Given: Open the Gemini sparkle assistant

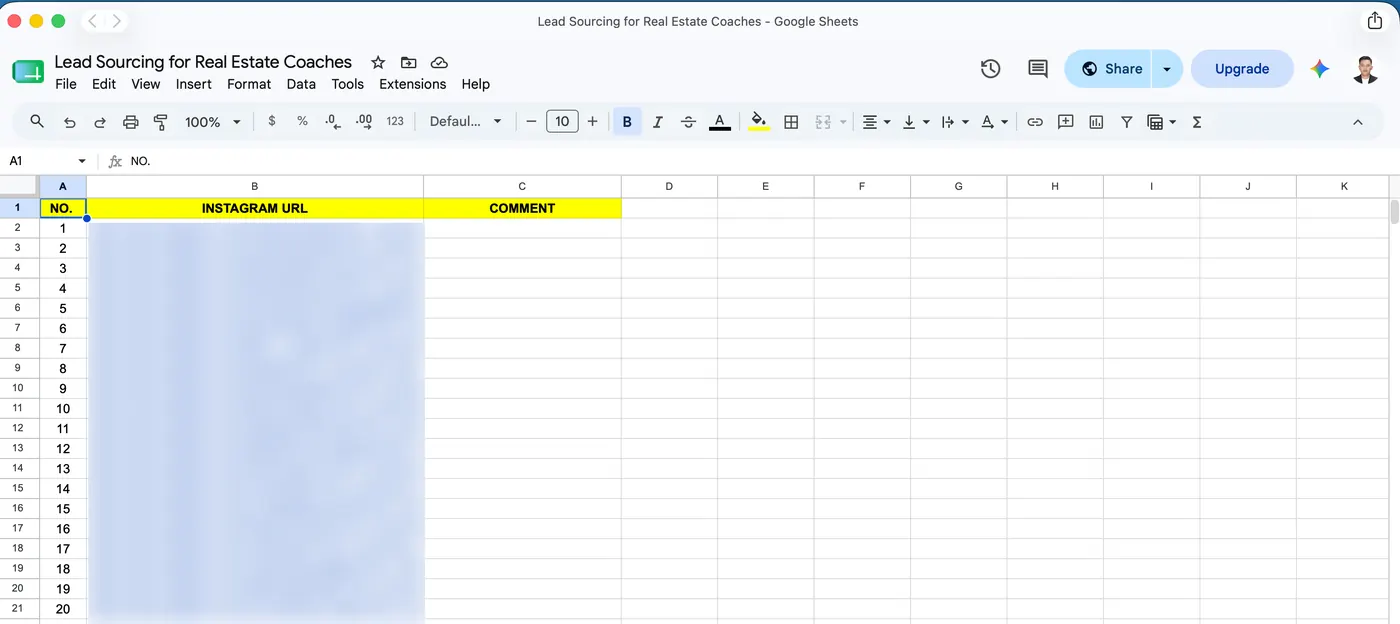Looking at the screenshot, I should click(1320, 69).
